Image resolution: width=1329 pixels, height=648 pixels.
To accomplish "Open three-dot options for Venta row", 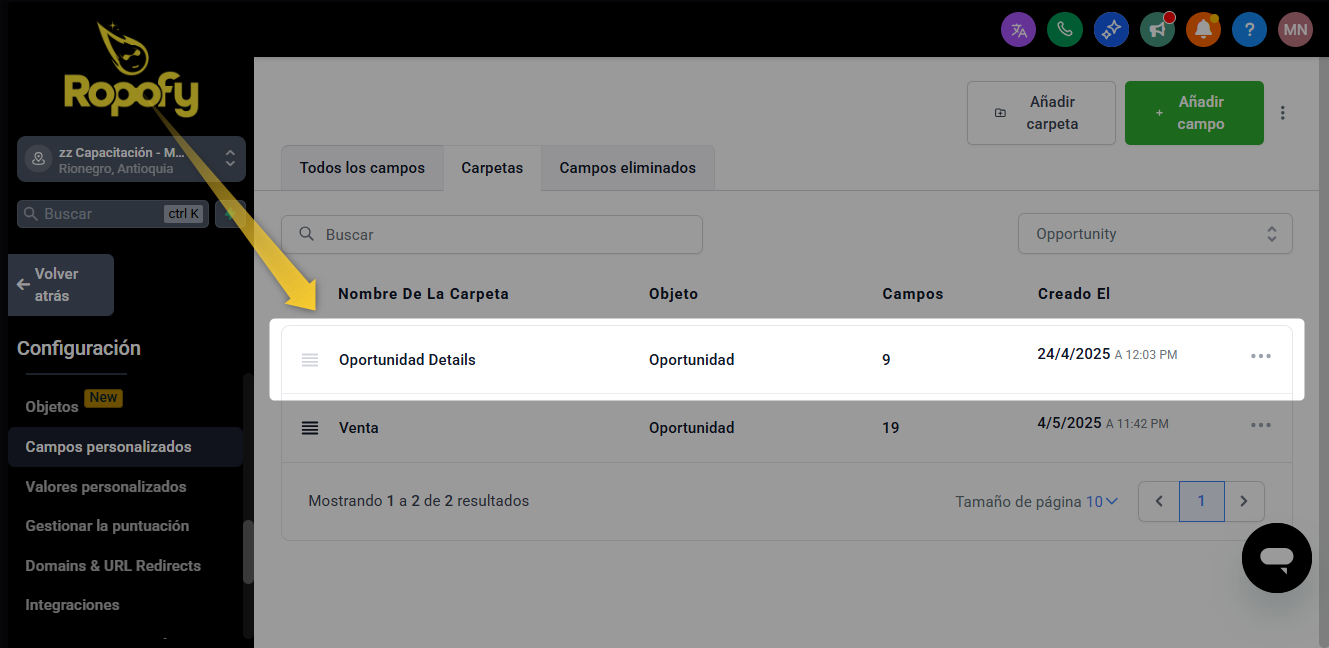I will [x=1260, y=425].
